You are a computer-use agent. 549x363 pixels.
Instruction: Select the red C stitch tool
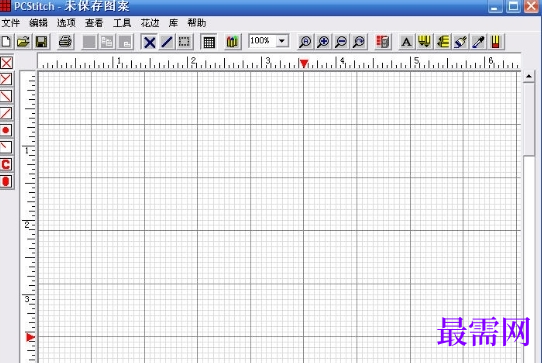coord(6,165)
